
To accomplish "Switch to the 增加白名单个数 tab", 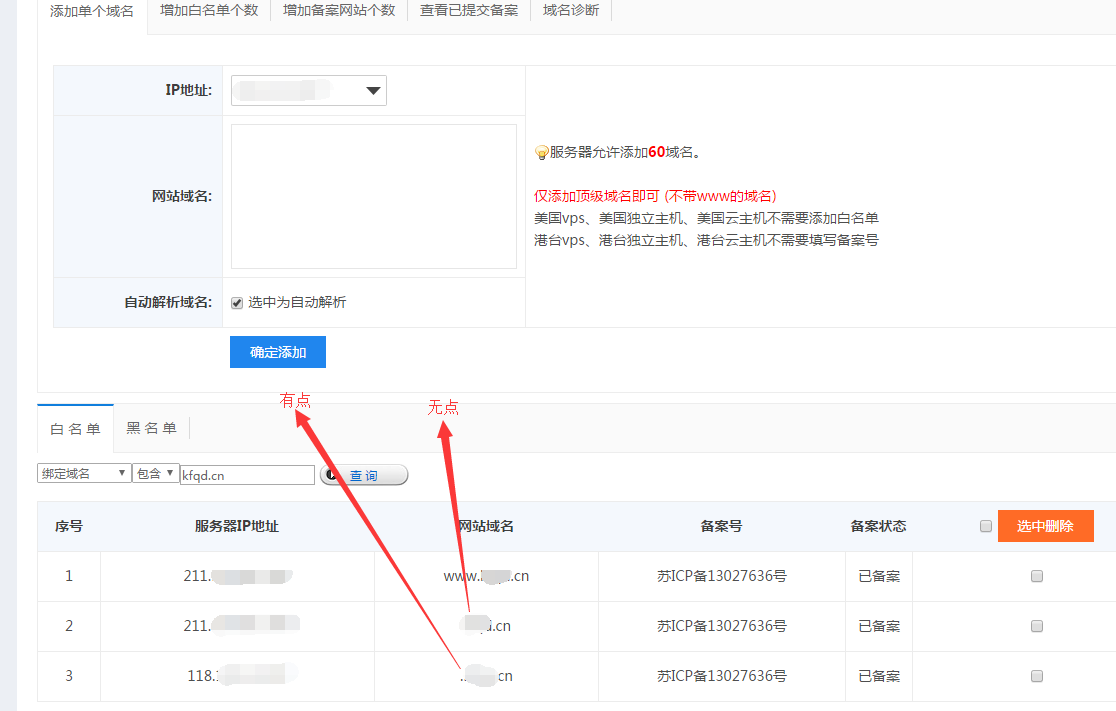I will point(209,11).
